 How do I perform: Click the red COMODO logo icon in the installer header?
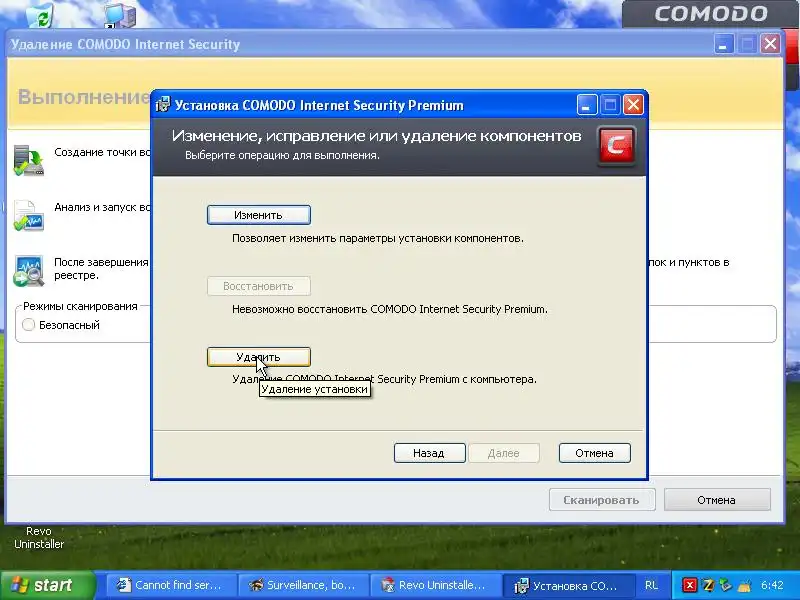[x=616, y=146]
